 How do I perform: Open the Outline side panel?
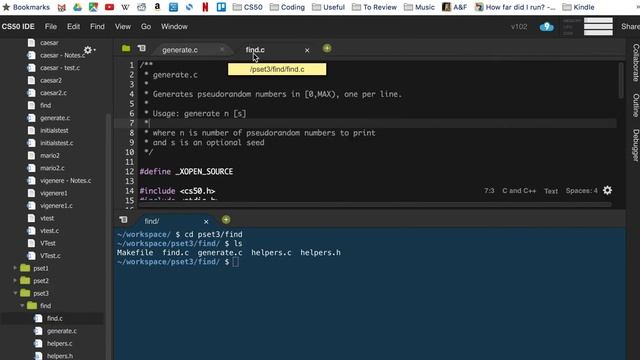click(x=636, y=105)
